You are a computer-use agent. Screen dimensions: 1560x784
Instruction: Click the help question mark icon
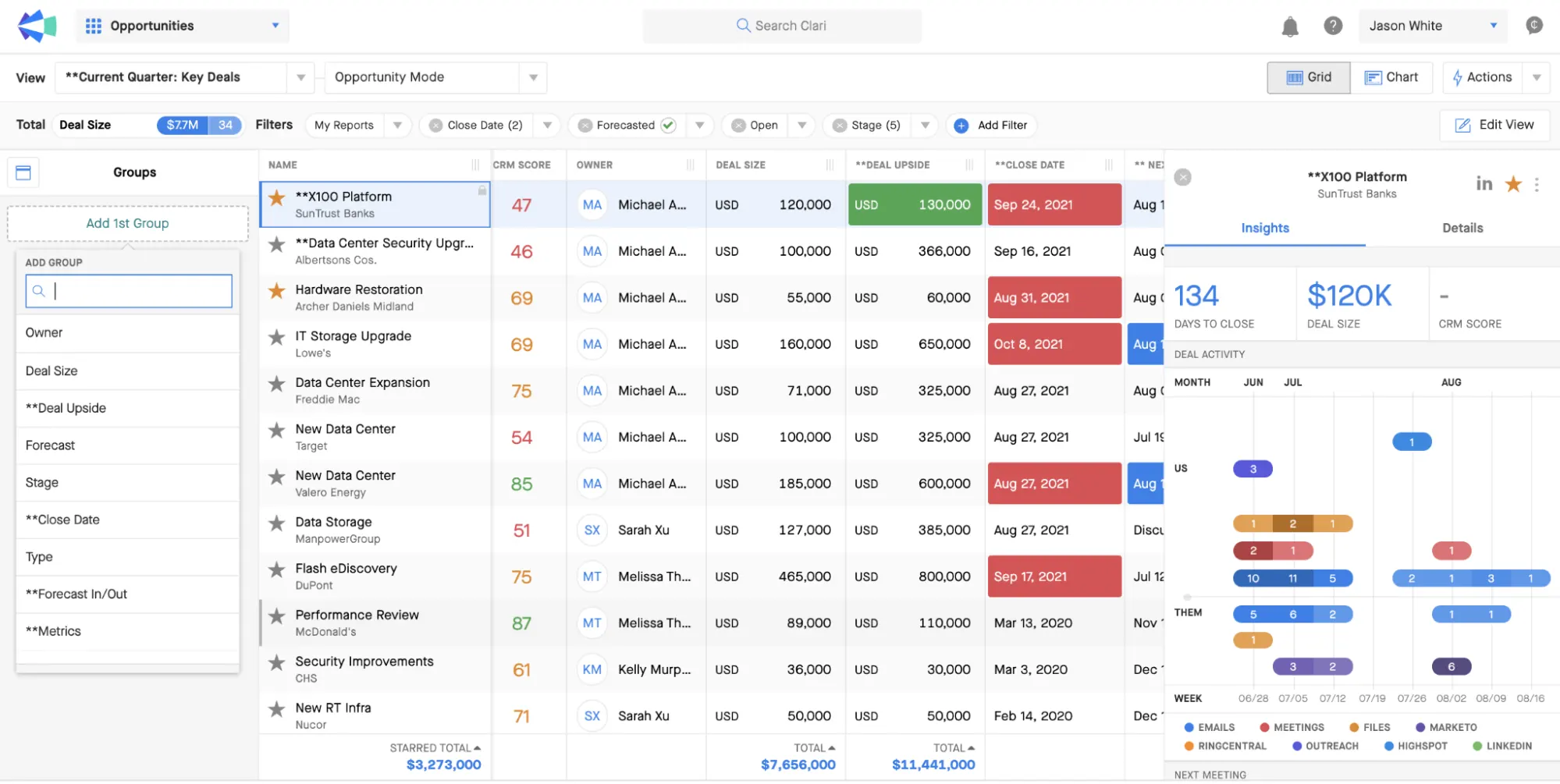[x=1333, y=26]
